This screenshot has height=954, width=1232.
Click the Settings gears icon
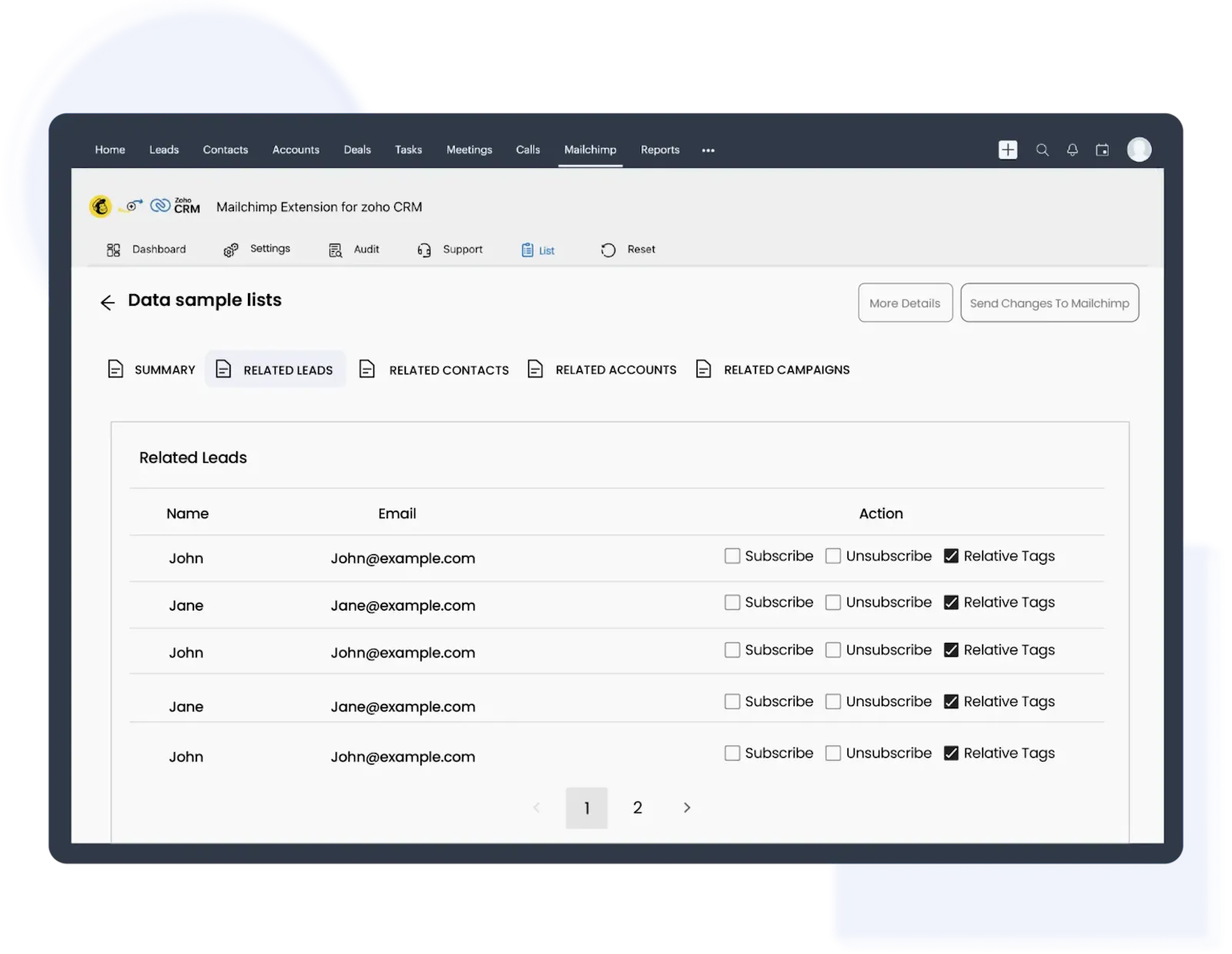230,249
